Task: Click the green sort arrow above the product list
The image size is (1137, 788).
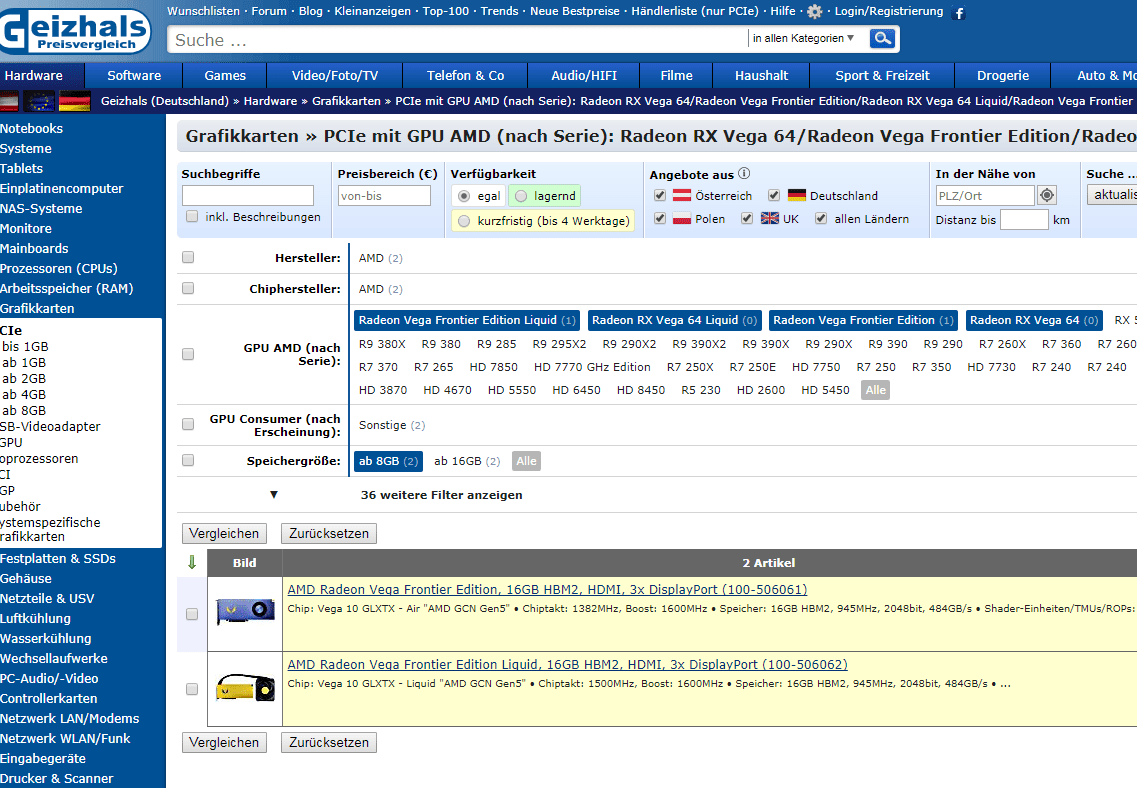Action: [x=192, y=562]
